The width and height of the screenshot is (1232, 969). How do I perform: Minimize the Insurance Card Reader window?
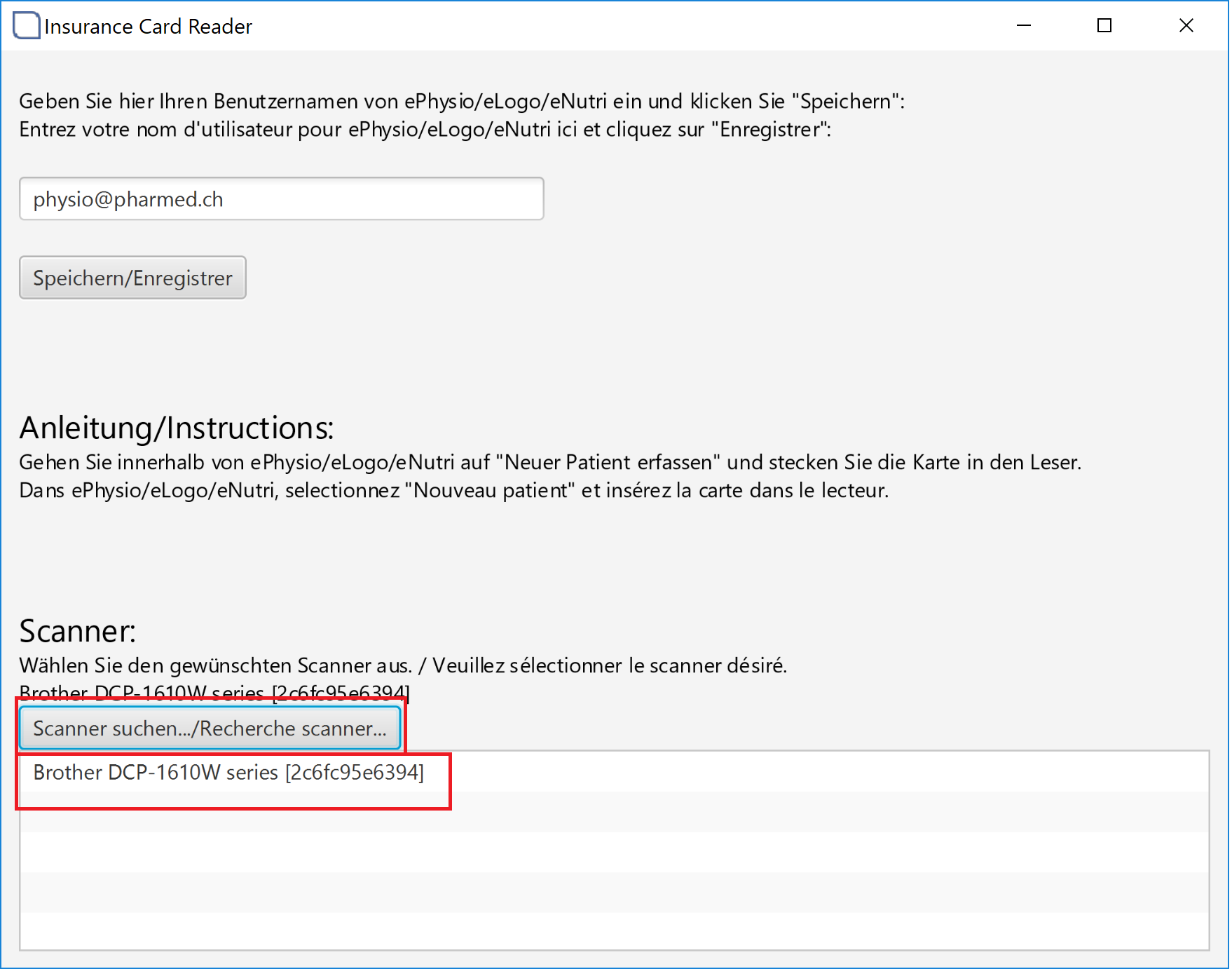click(1024, 26)
